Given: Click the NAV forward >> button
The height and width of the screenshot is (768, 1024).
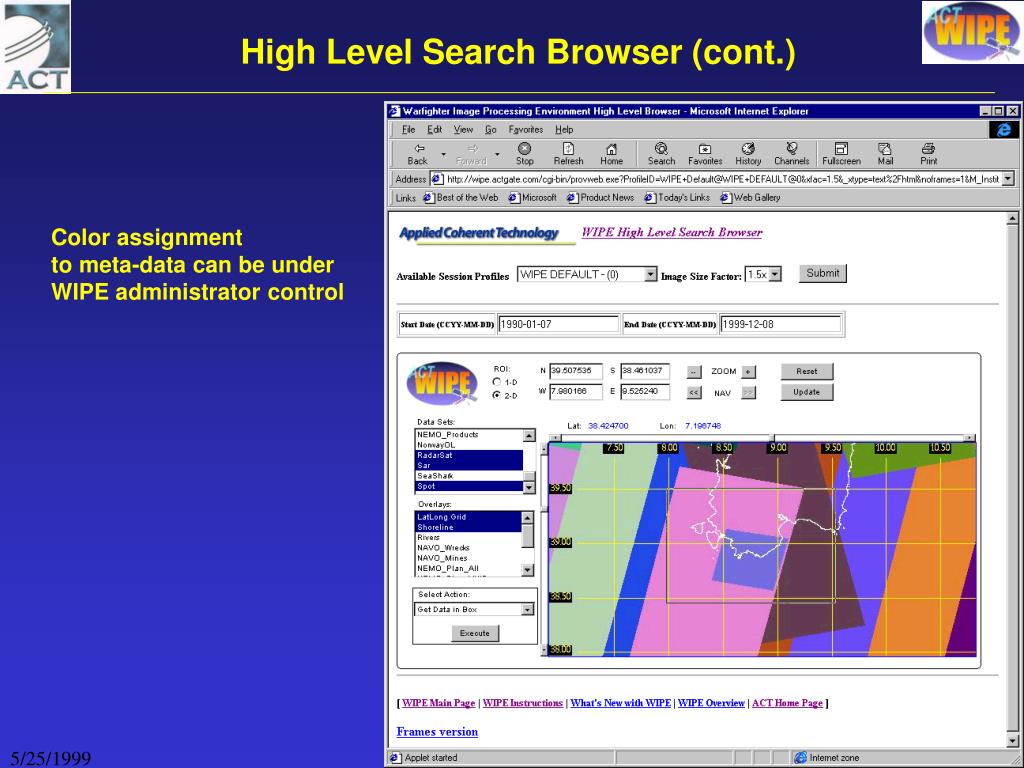Looking at the screenshot, I should click(748, 392).
